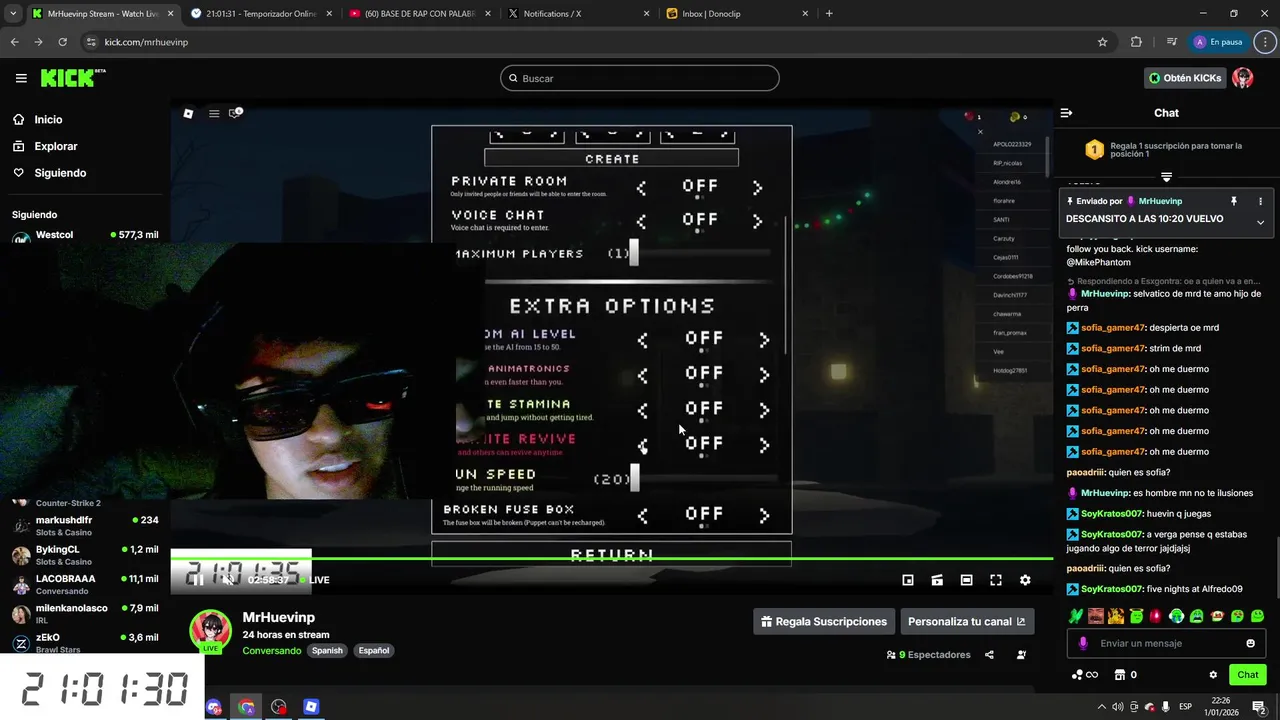Click the Obtén KICKs button
The height and width of the screenshot is (720, 1280).
pyautogui.click(x=1185, y=78)
